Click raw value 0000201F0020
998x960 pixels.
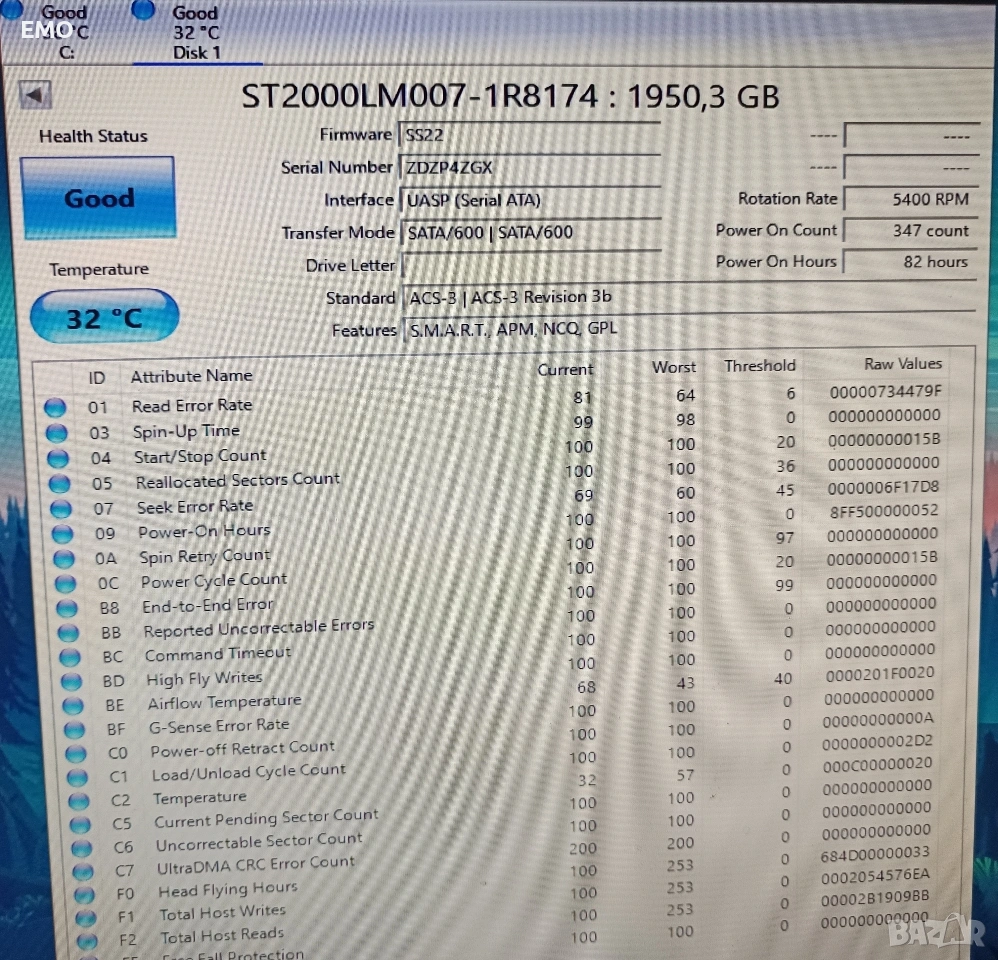click(880, 674)
